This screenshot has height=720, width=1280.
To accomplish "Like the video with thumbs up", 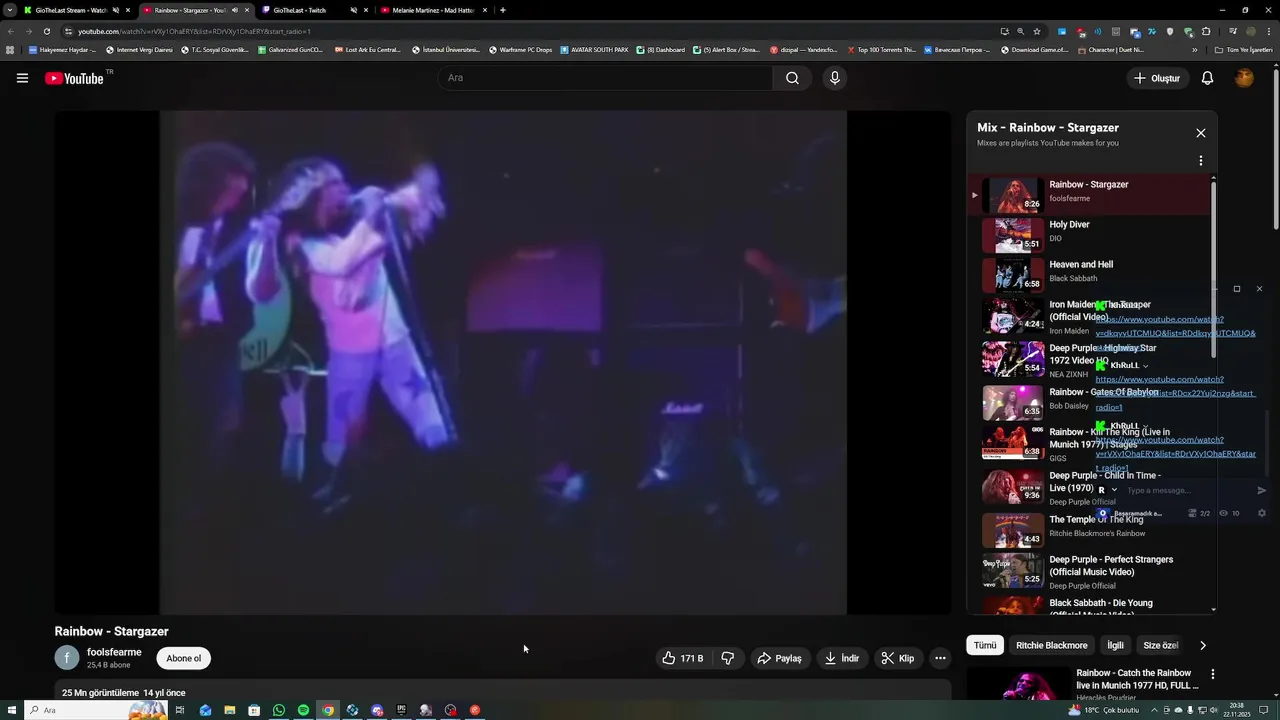I will tap(682, 658).
